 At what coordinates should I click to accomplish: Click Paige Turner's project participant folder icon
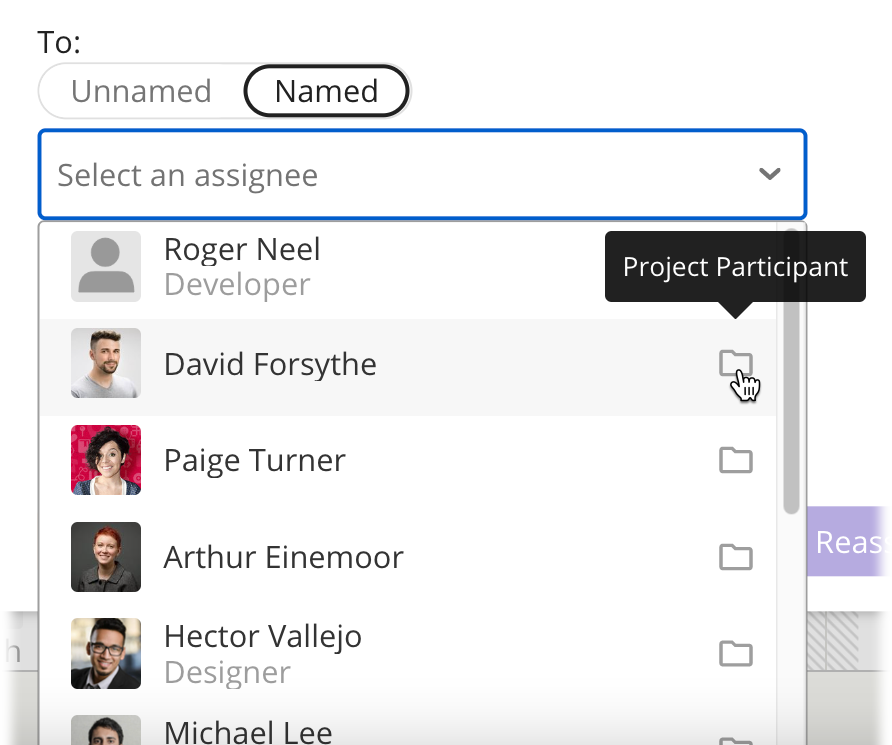735,460
